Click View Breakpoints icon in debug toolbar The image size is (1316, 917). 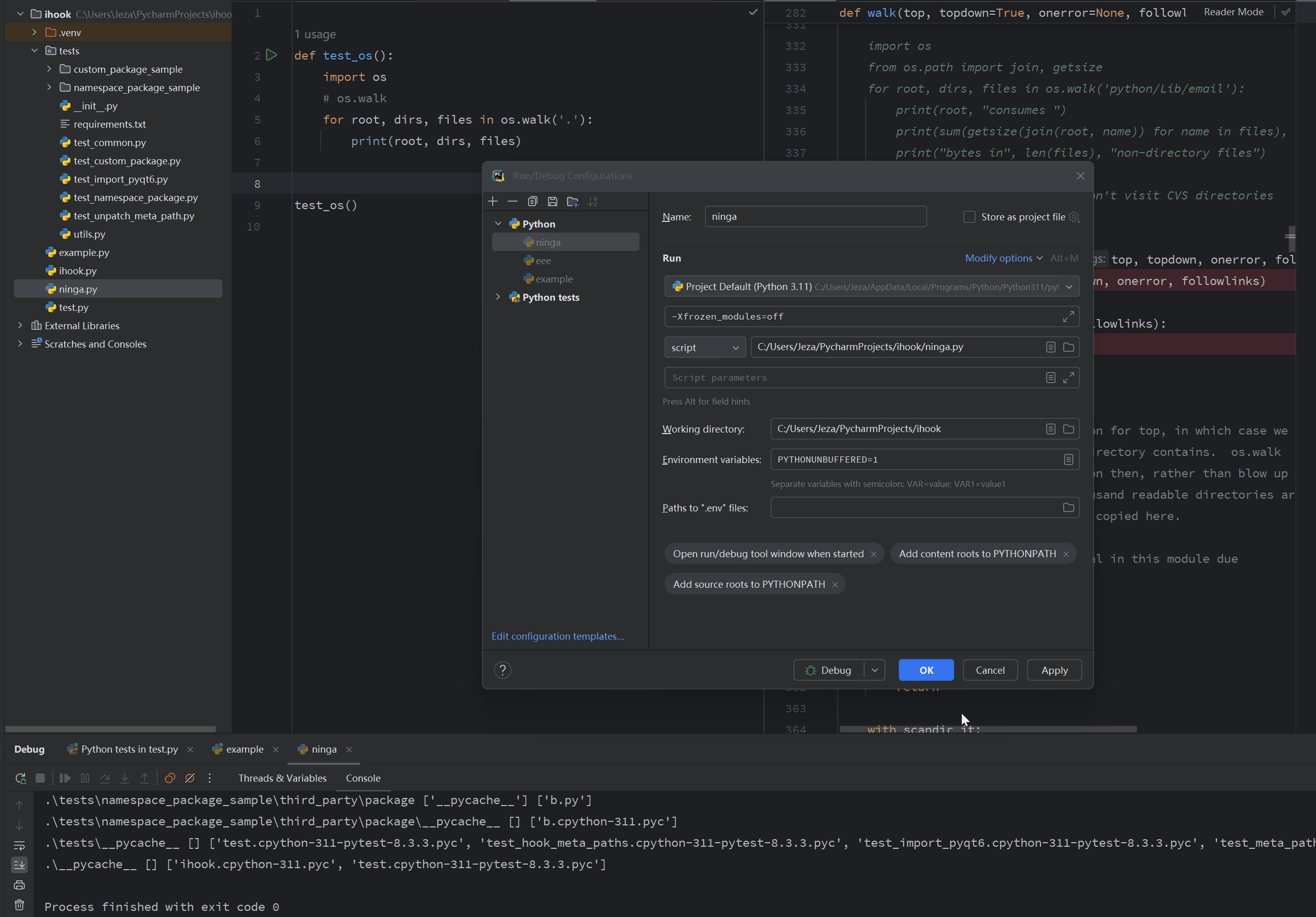tap(170, 778)
